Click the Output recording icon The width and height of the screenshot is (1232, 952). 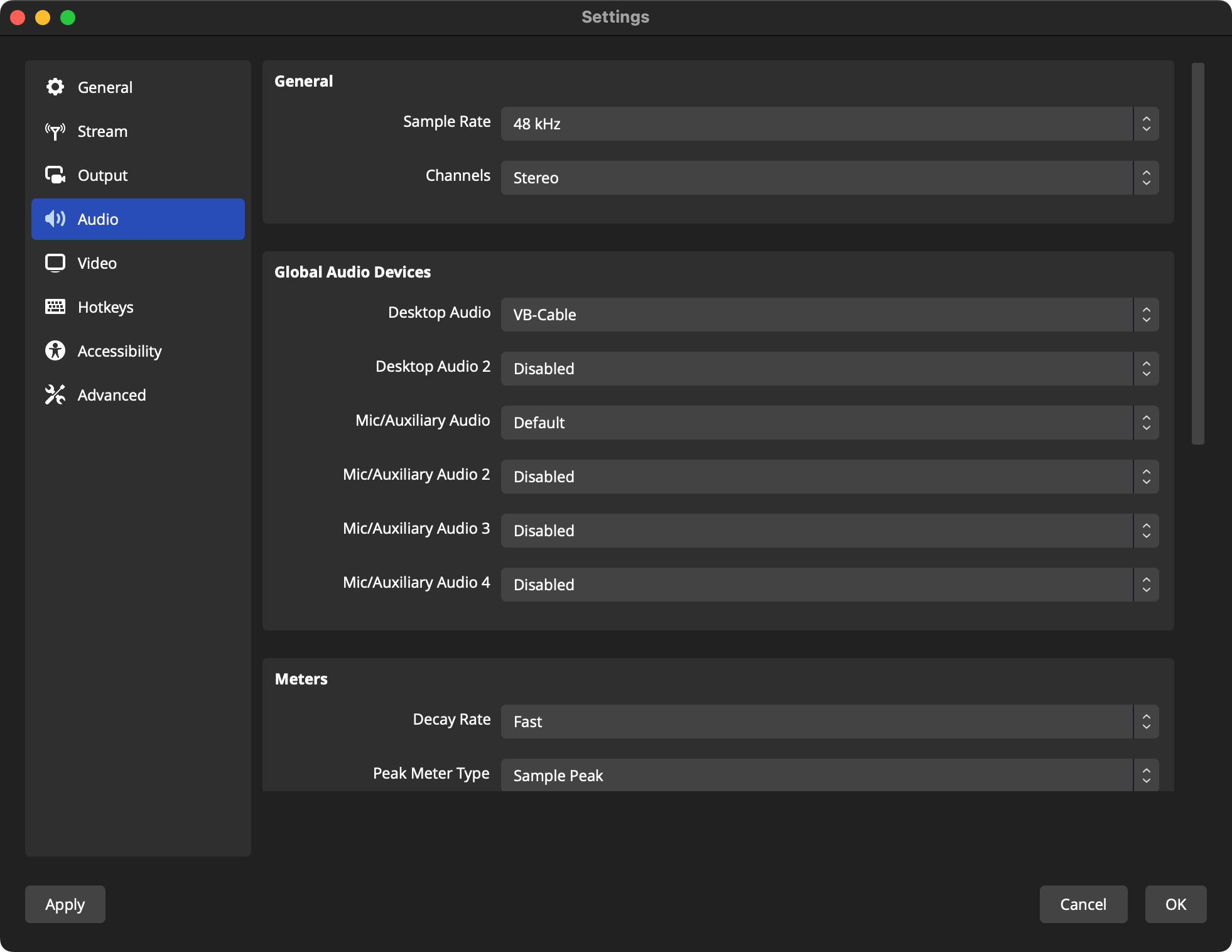(55, 175)
